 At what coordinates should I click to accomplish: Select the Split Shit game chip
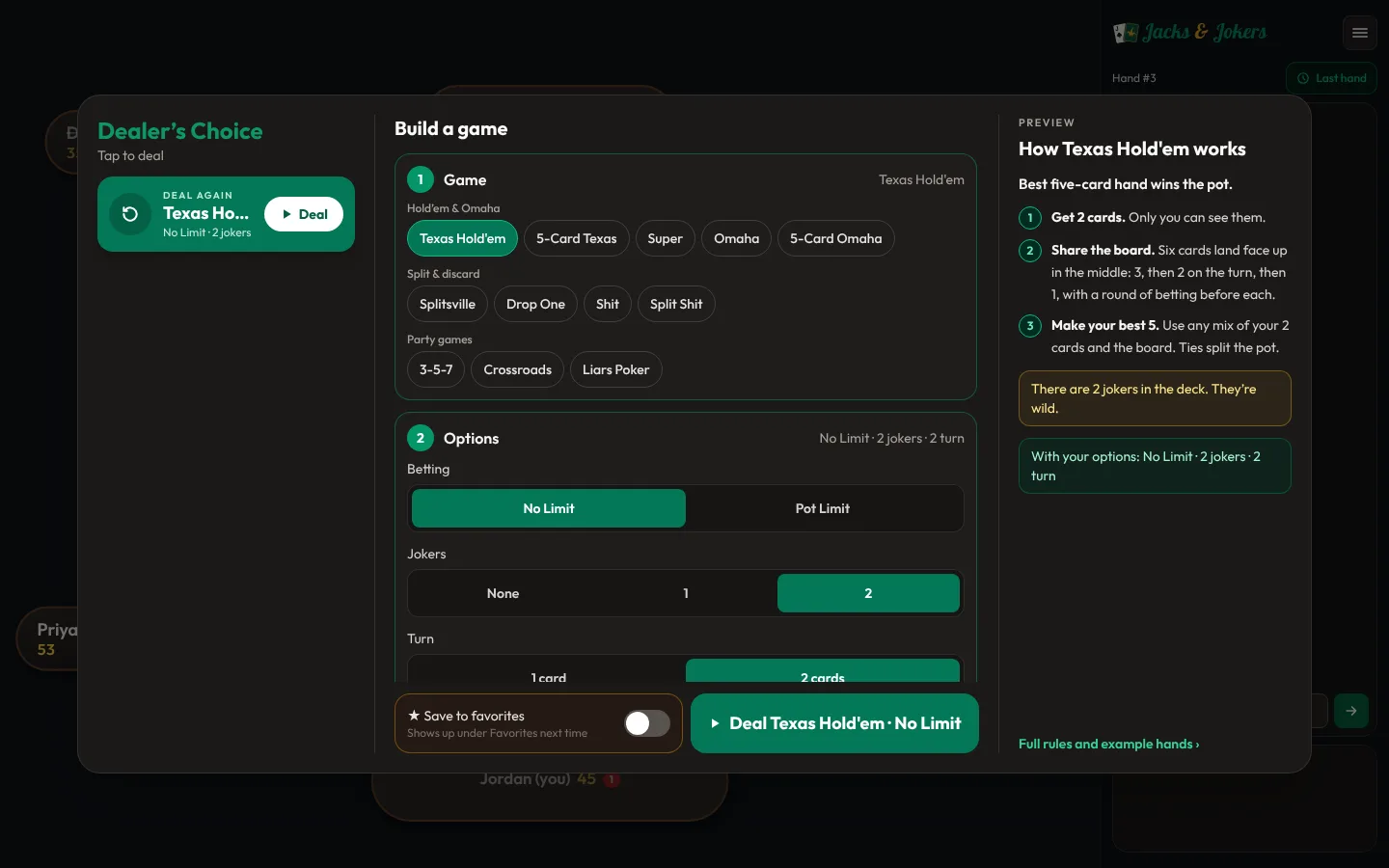click(676, 304)
